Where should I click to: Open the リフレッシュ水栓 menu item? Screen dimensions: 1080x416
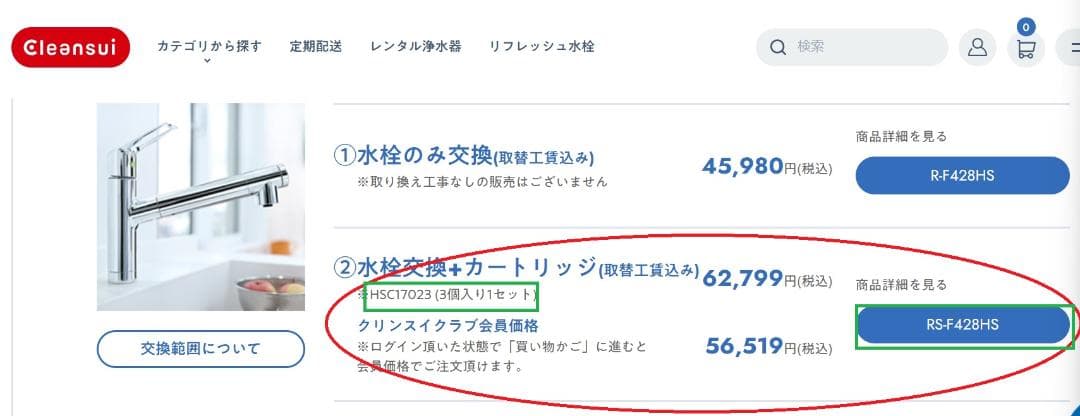(541, 46)
